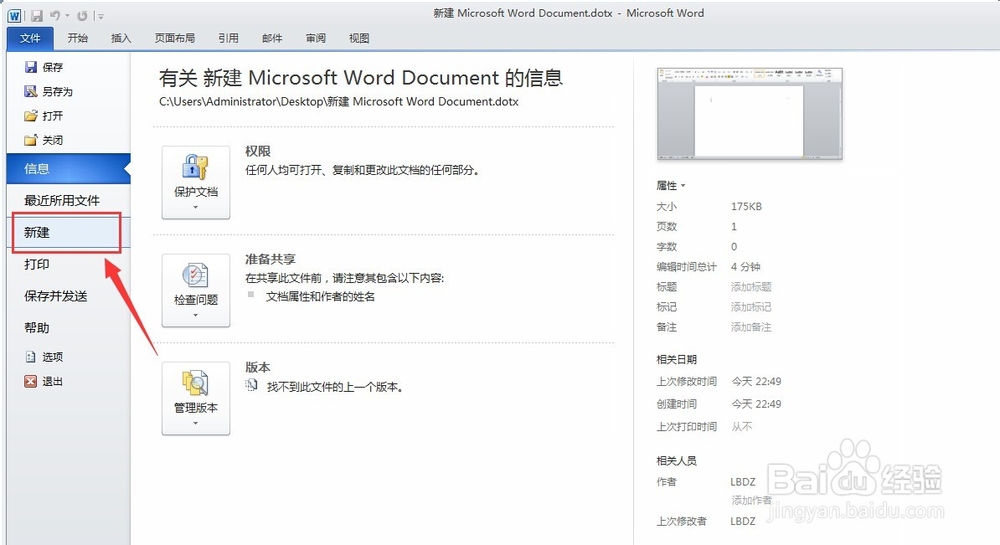Click the 权限 section heading
This screenshot has width=1000, height=545.
(x=258, y=151)
